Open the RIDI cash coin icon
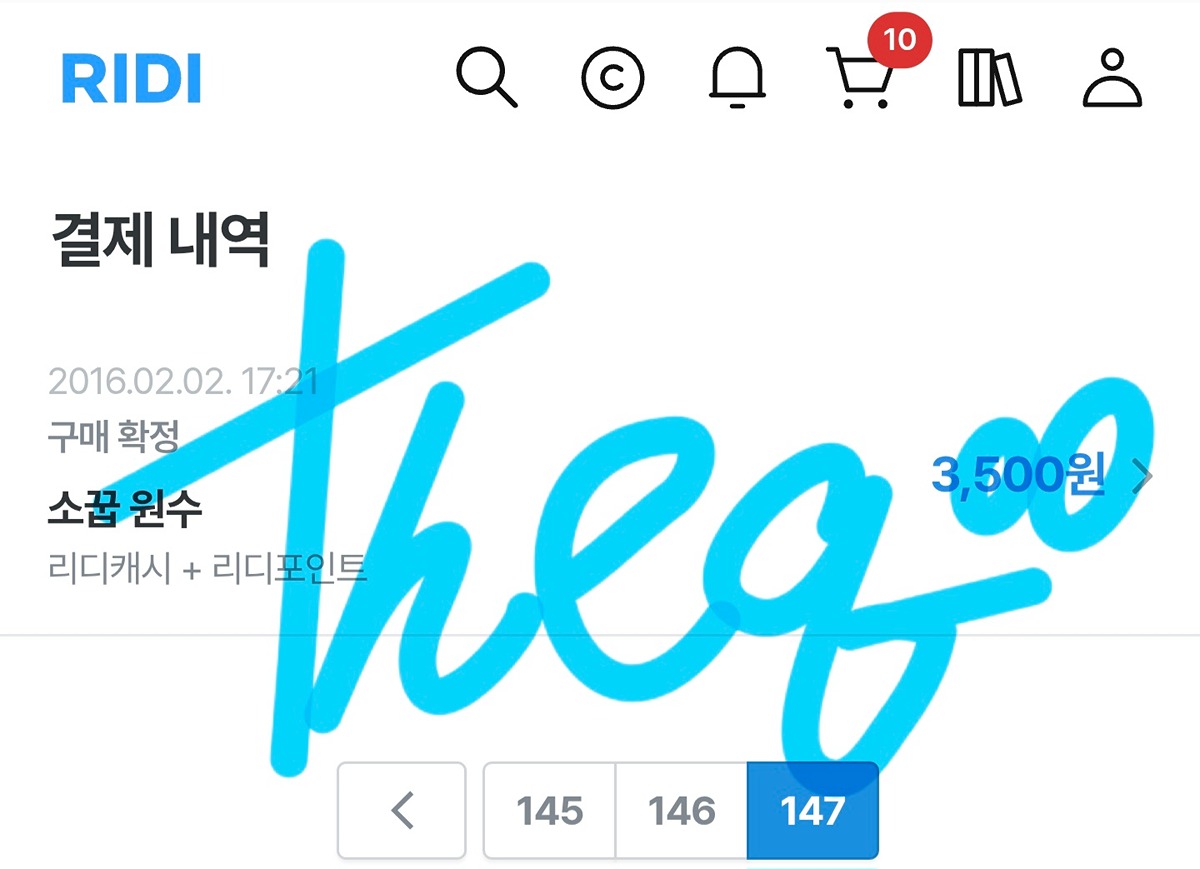Image resolution: width=1200 pixels, height=869 pixels. click(613, 78)
